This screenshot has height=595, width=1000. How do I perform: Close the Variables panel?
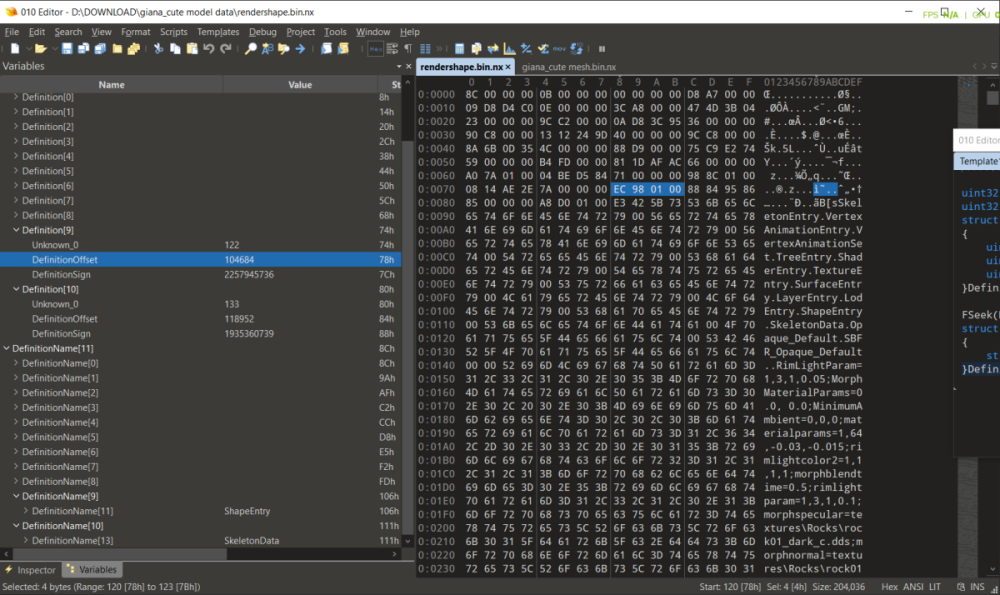coord(409,66)
